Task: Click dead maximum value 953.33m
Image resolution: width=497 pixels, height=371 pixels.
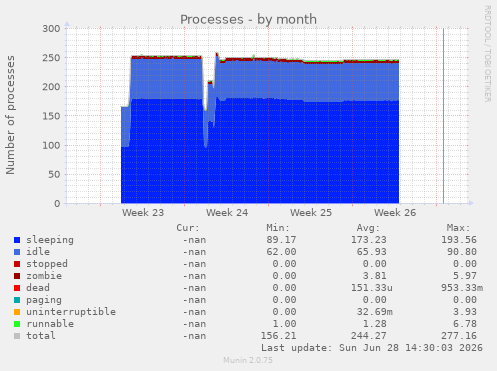Action: click(462, 288)
